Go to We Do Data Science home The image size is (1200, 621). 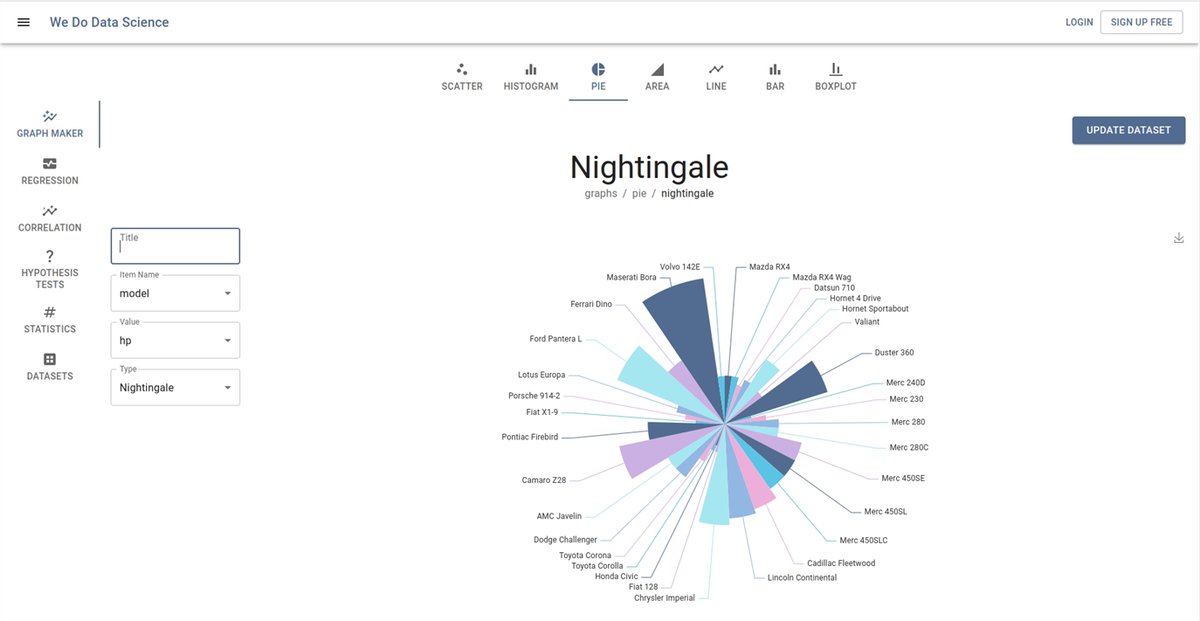pyautogui.click(x=109, y=22)
